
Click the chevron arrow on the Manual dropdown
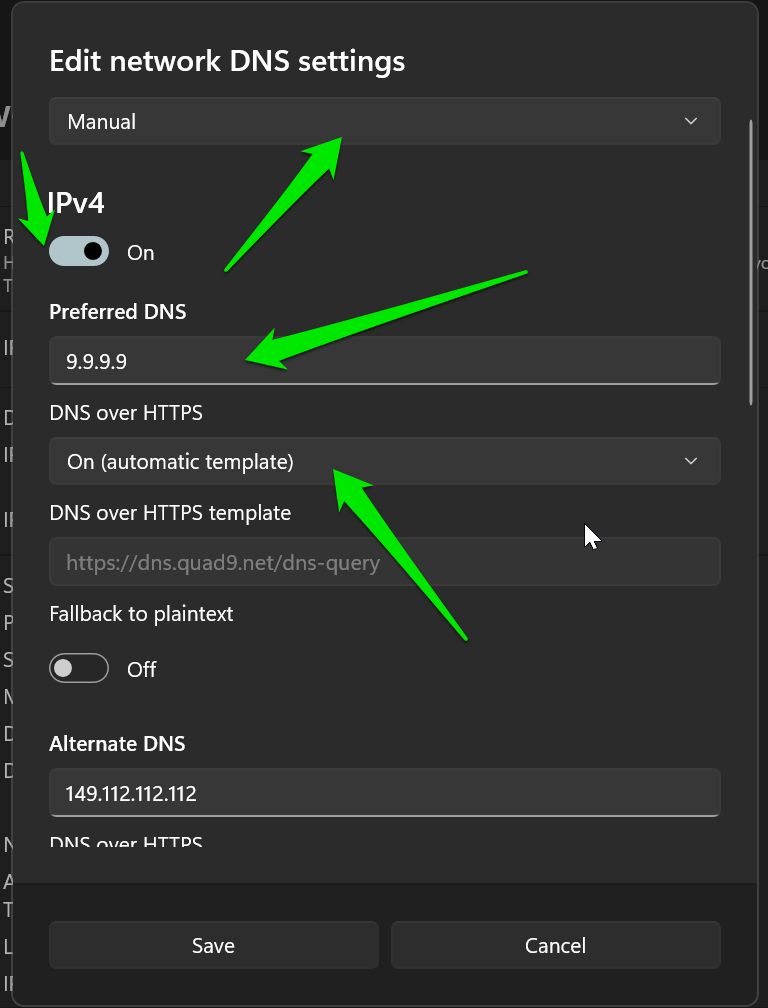click(691, 121)
